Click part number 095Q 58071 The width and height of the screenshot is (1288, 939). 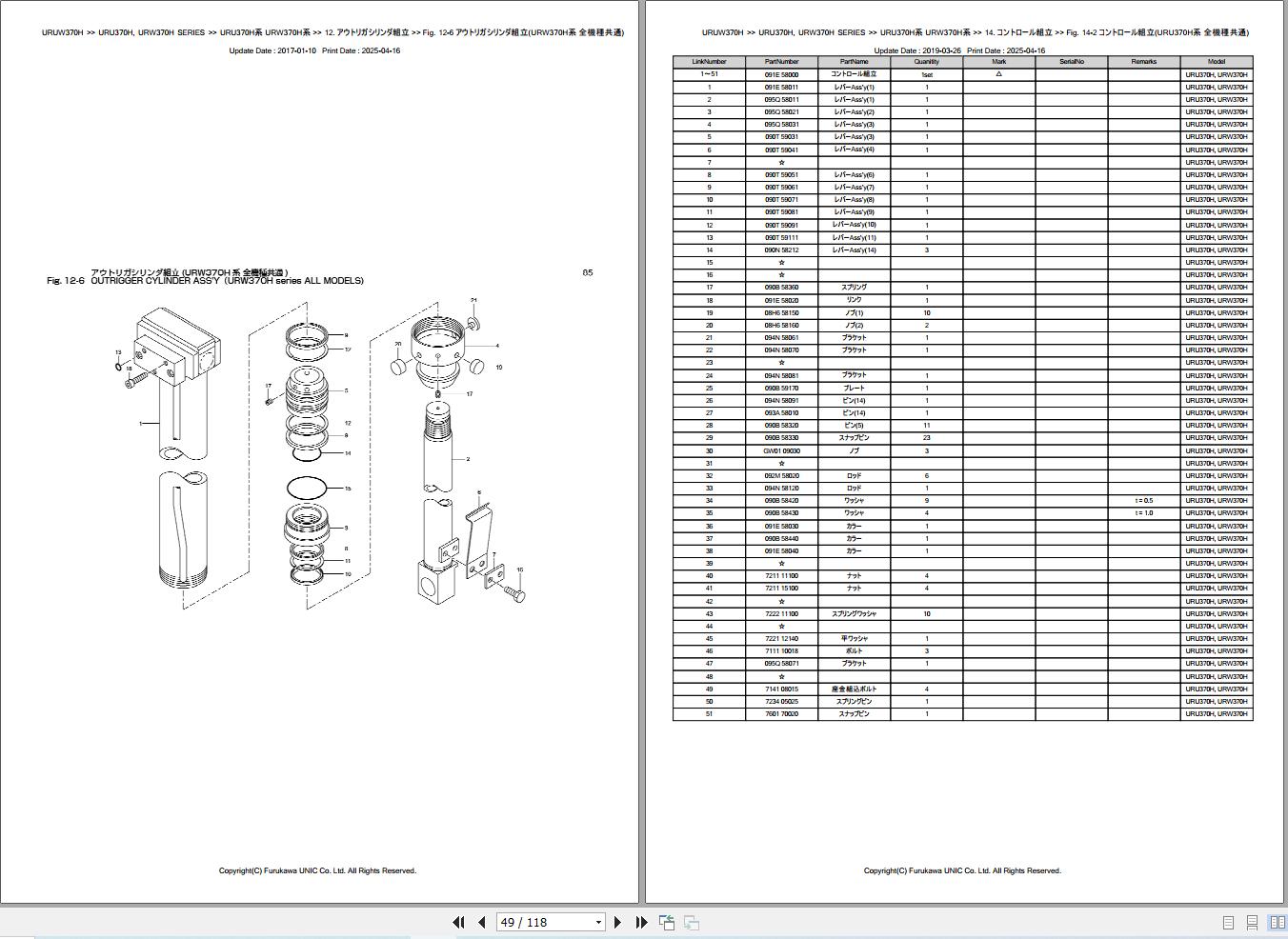pos(781,664)
